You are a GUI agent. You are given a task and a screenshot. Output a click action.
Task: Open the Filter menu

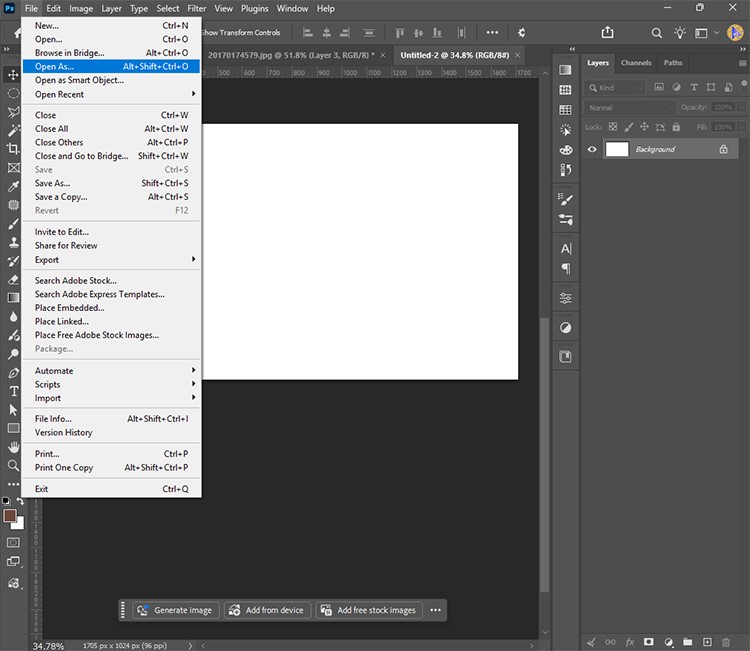pos(197,9)
